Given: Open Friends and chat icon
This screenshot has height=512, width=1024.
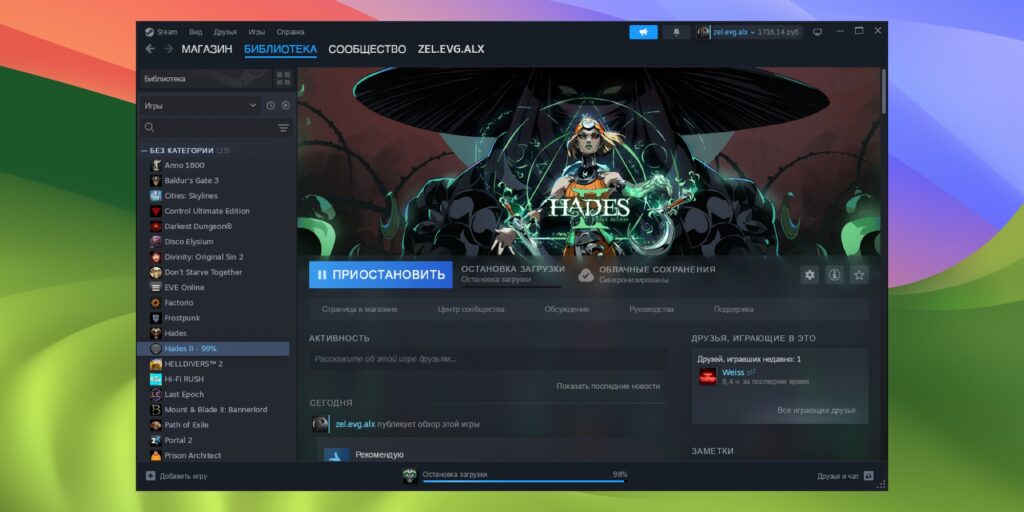Looking at the screenshot, I should pos(868,476).
